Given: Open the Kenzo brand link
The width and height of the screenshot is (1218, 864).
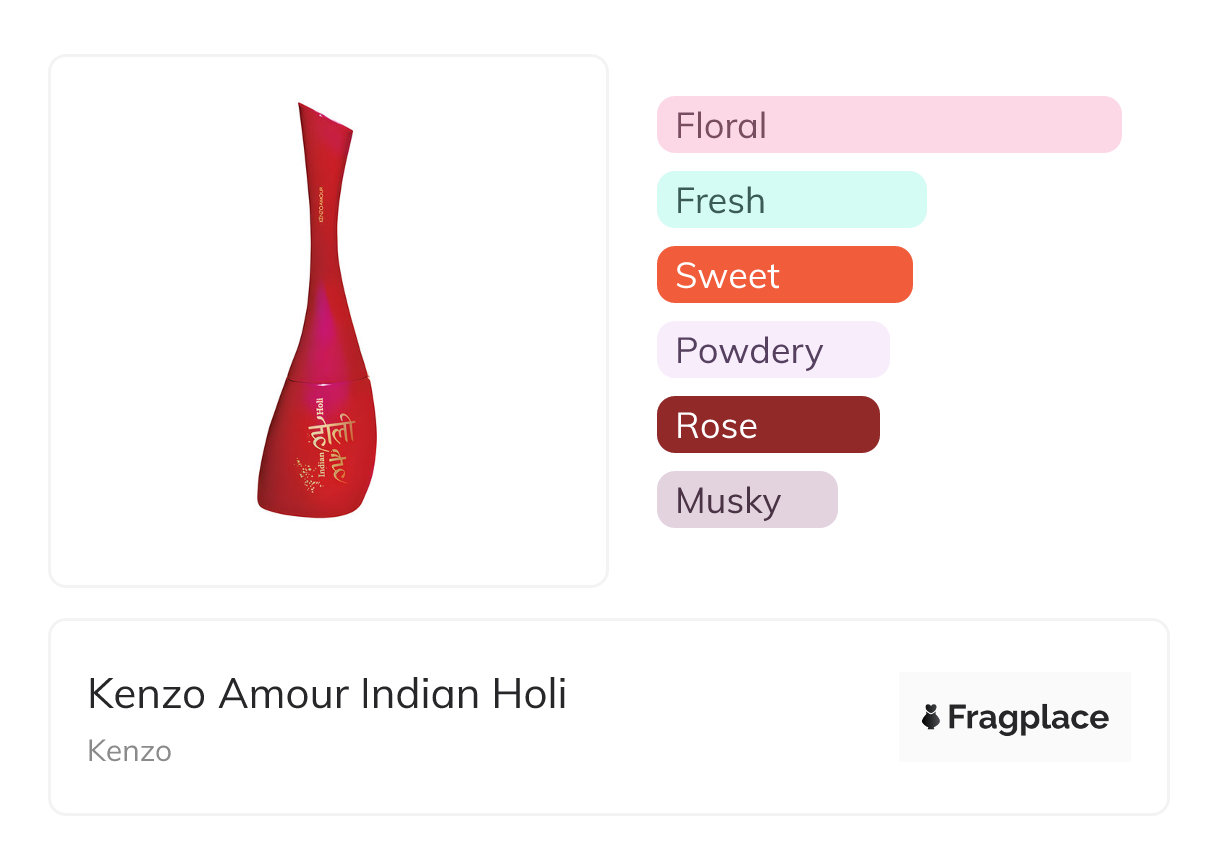Looking at the screenshot, I should click(x=129, y=751).
